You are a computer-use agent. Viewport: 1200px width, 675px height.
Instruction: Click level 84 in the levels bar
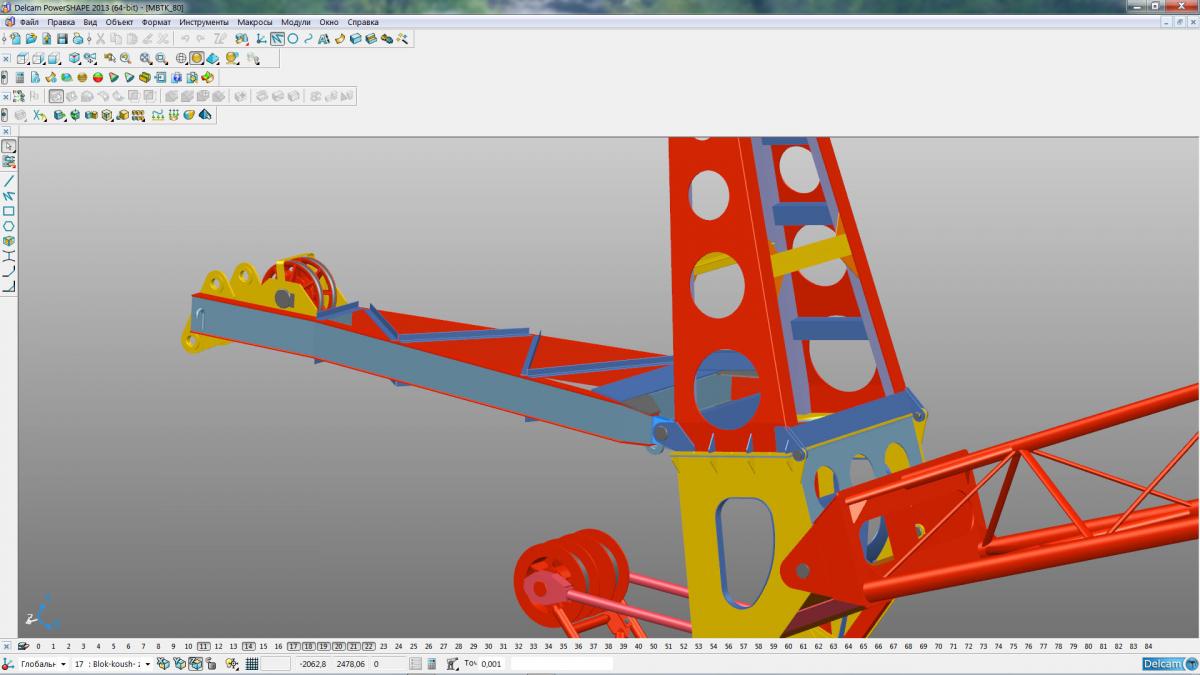(x=1148, y=646)
